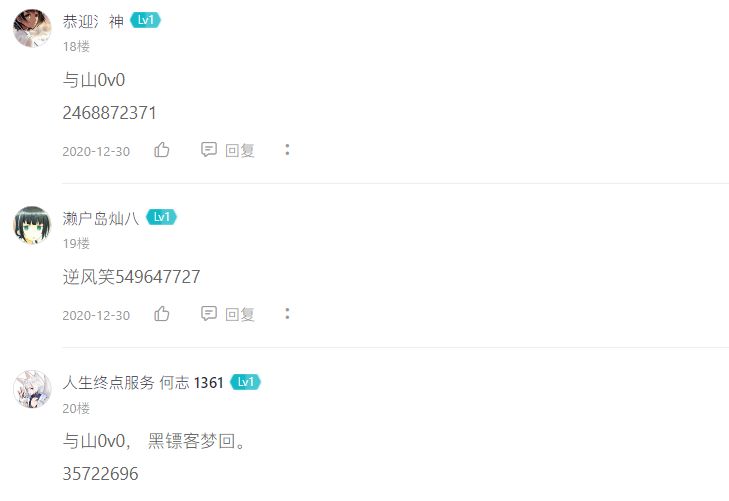Open the avatar of 人生终点服务 user
729x501 pixels.
[x=32, y=389]
